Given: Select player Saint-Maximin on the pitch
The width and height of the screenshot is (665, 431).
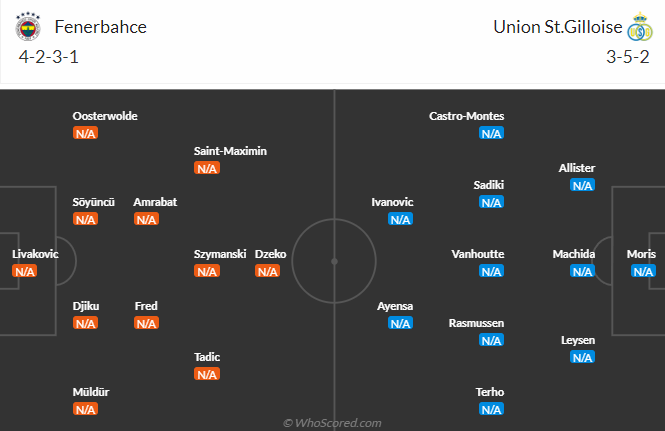Looking at the screenshot, I should (x=231, y=151).
